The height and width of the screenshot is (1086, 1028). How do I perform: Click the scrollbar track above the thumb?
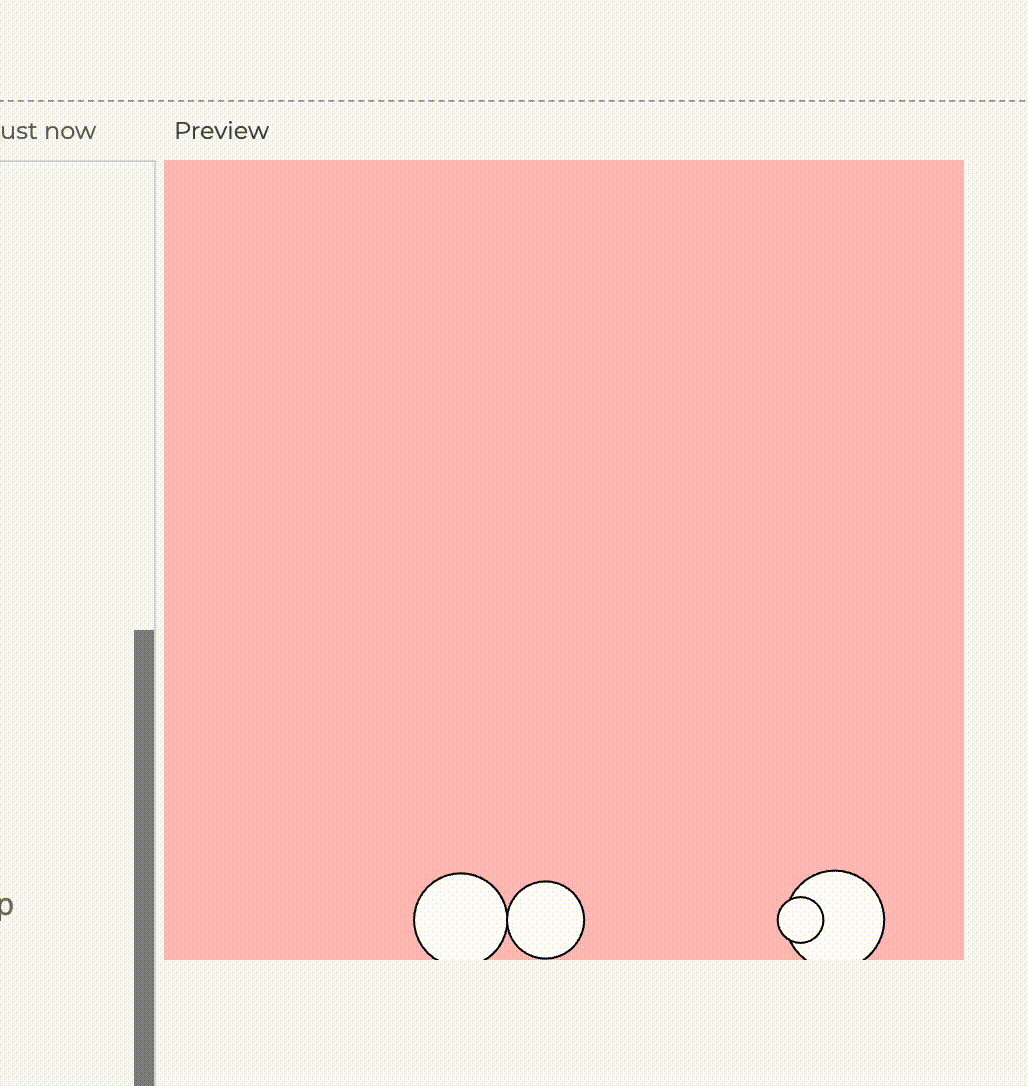[144, 400]
